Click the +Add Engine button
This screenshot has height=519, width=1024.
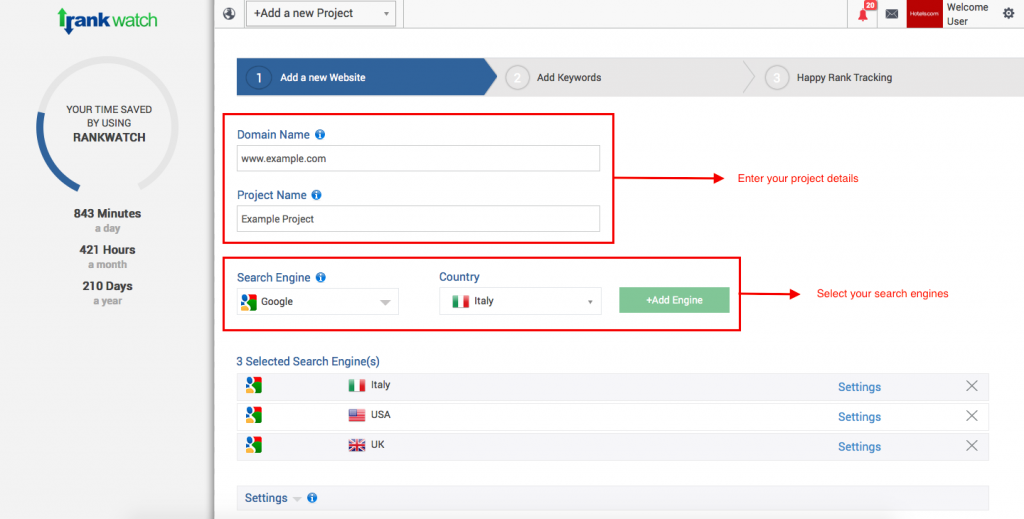[674, 300]
